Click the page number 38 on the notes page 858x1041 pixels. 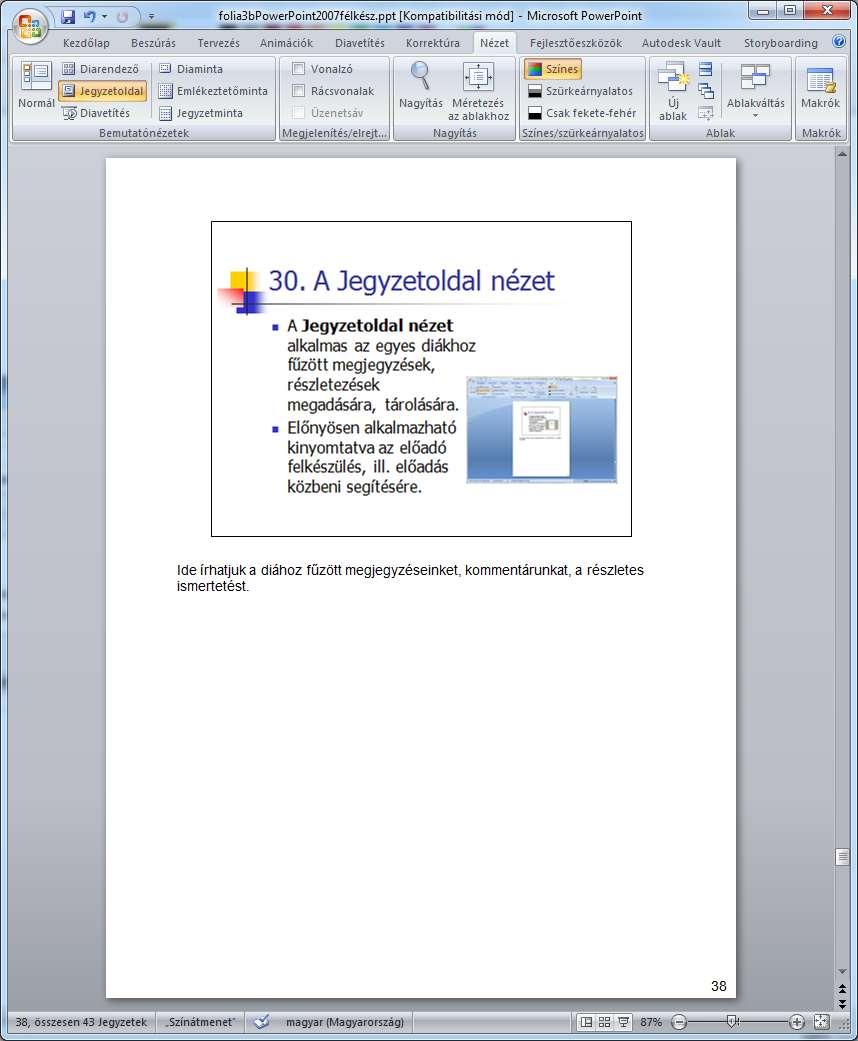(719, 987)
